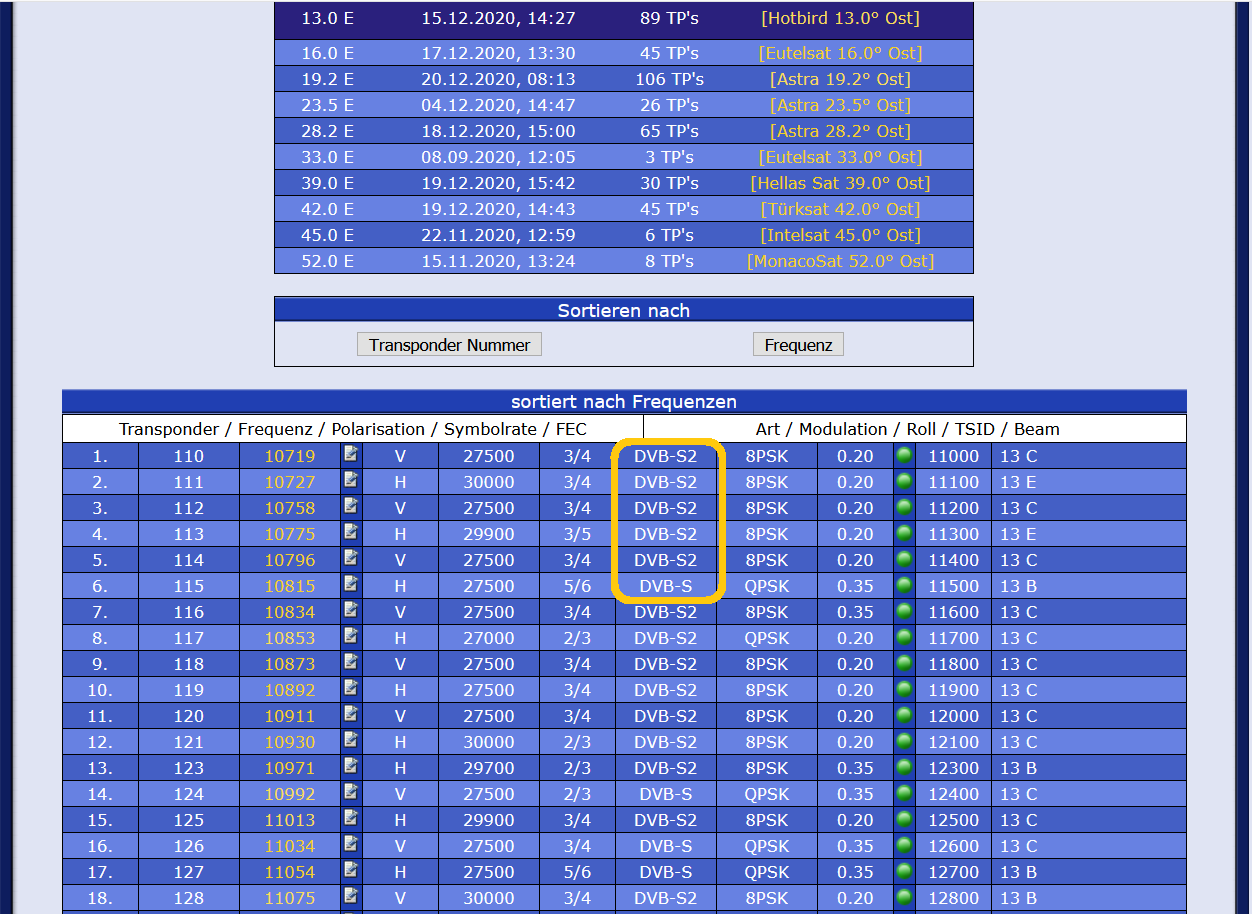Select the MonacoSat 52.0° Ost link
The image size is (1252, 914).
click(840, 261)
